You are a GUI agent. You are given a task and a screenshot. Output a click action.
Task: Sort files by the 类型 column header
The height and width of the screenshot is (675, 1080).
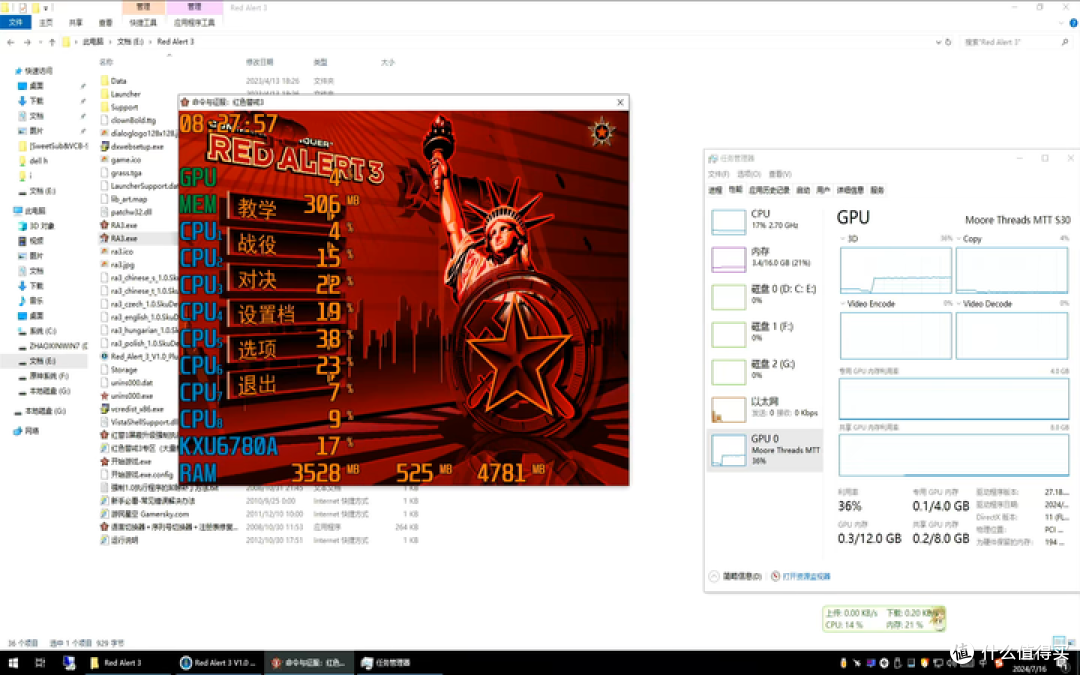pos(320,62)
